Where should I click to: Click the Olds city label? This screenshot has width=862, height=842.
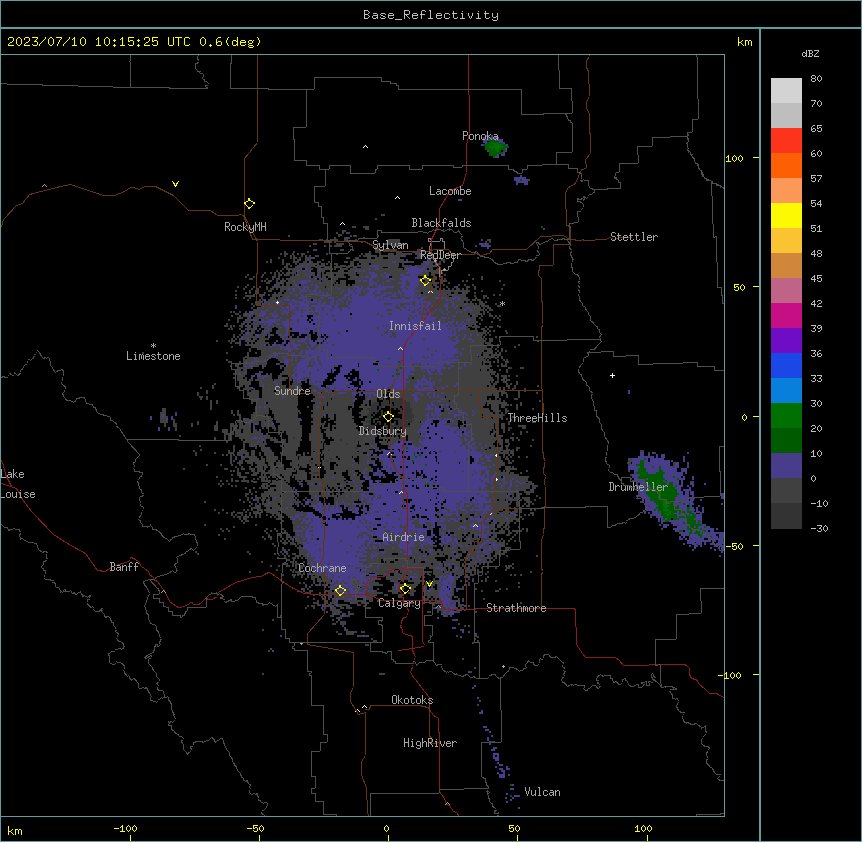388,394
